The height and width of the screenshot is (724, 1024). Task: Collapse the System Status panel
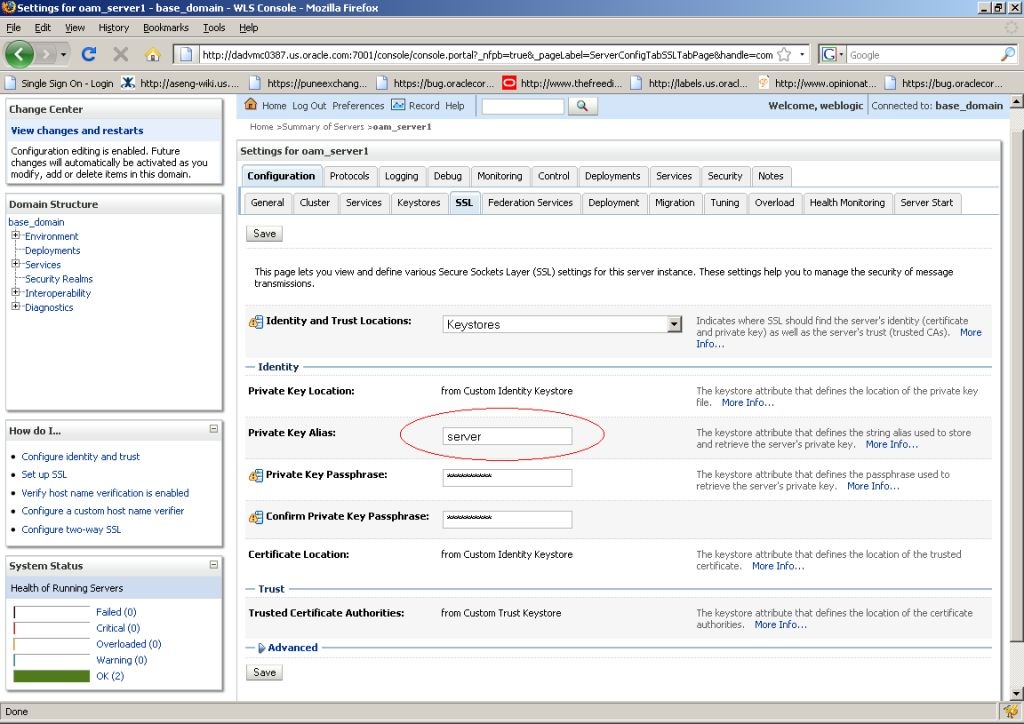click(x=213, y=565)
